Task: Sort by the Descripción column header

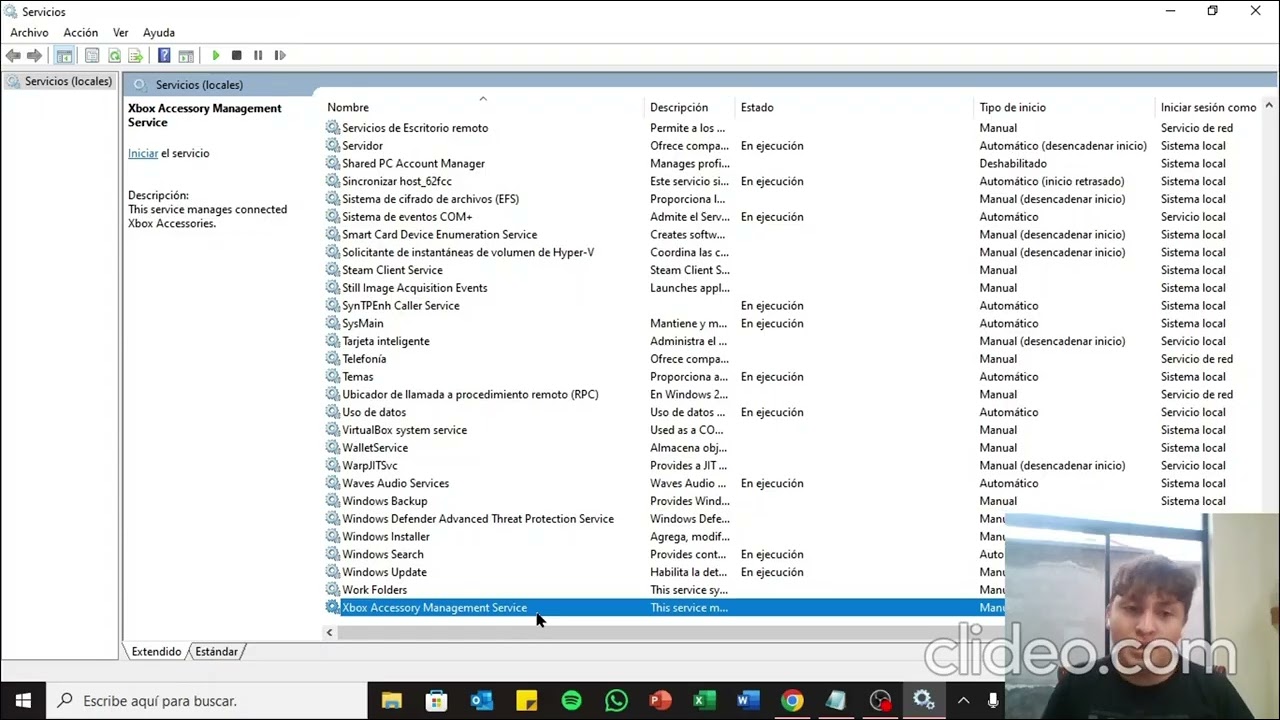Action: (691, 108)
